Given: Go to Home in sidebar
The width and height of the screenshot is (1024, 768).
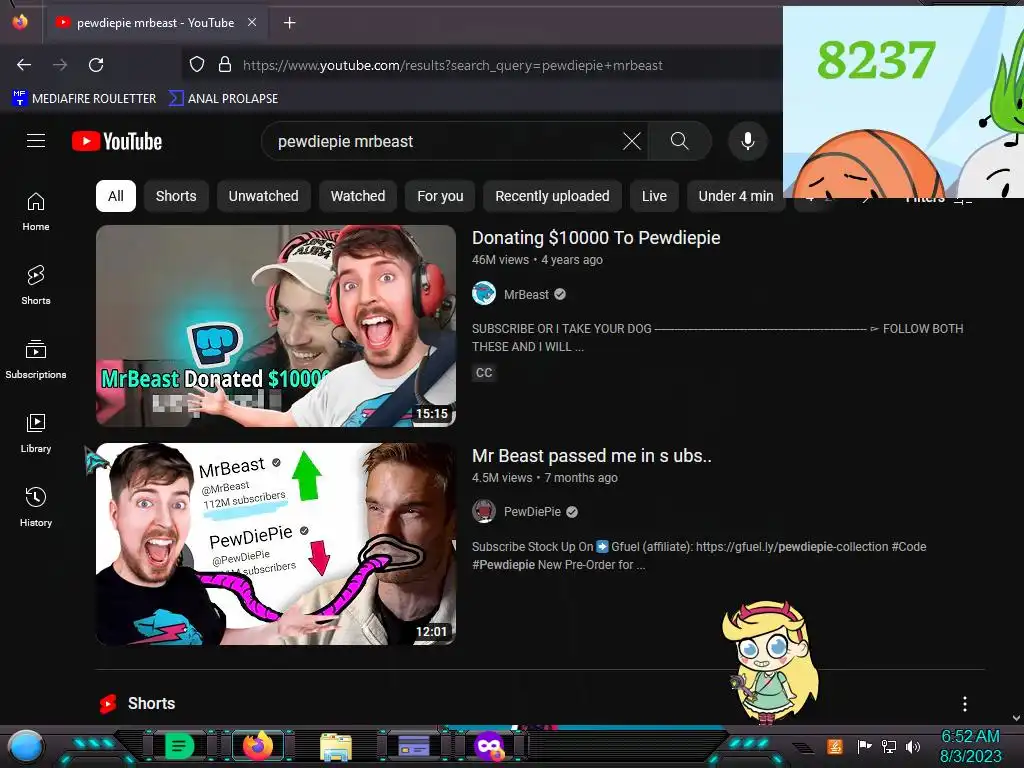Looking at the screenshot, I should click(36, 212).
